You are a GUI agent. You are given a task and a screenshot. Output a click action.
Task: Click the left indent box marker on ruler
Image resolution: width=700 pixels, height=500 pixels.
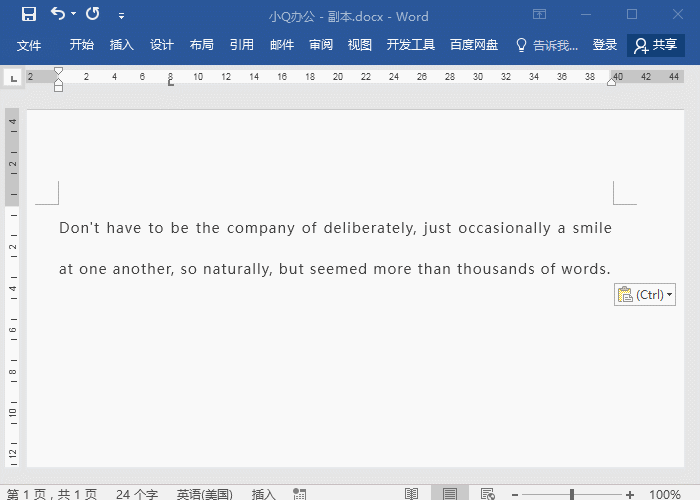click(58, 88)
